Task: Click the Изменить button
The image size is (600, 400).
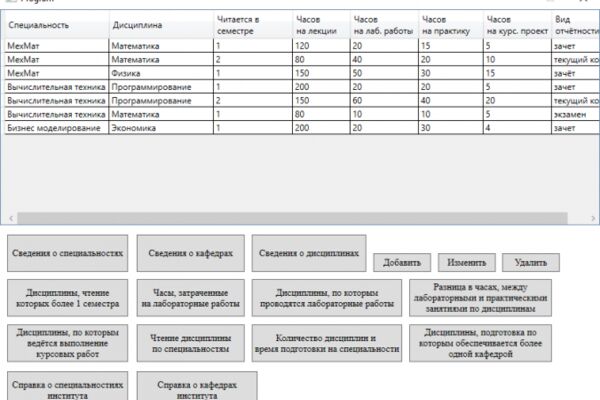Action: (x=467, y=263)
